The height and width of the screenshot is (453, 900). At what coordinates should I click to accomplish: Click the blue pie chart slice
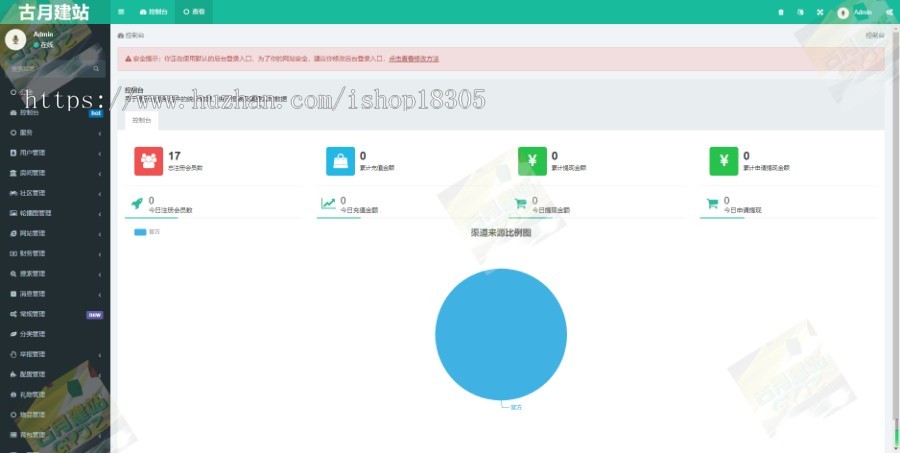click(501, 334)
